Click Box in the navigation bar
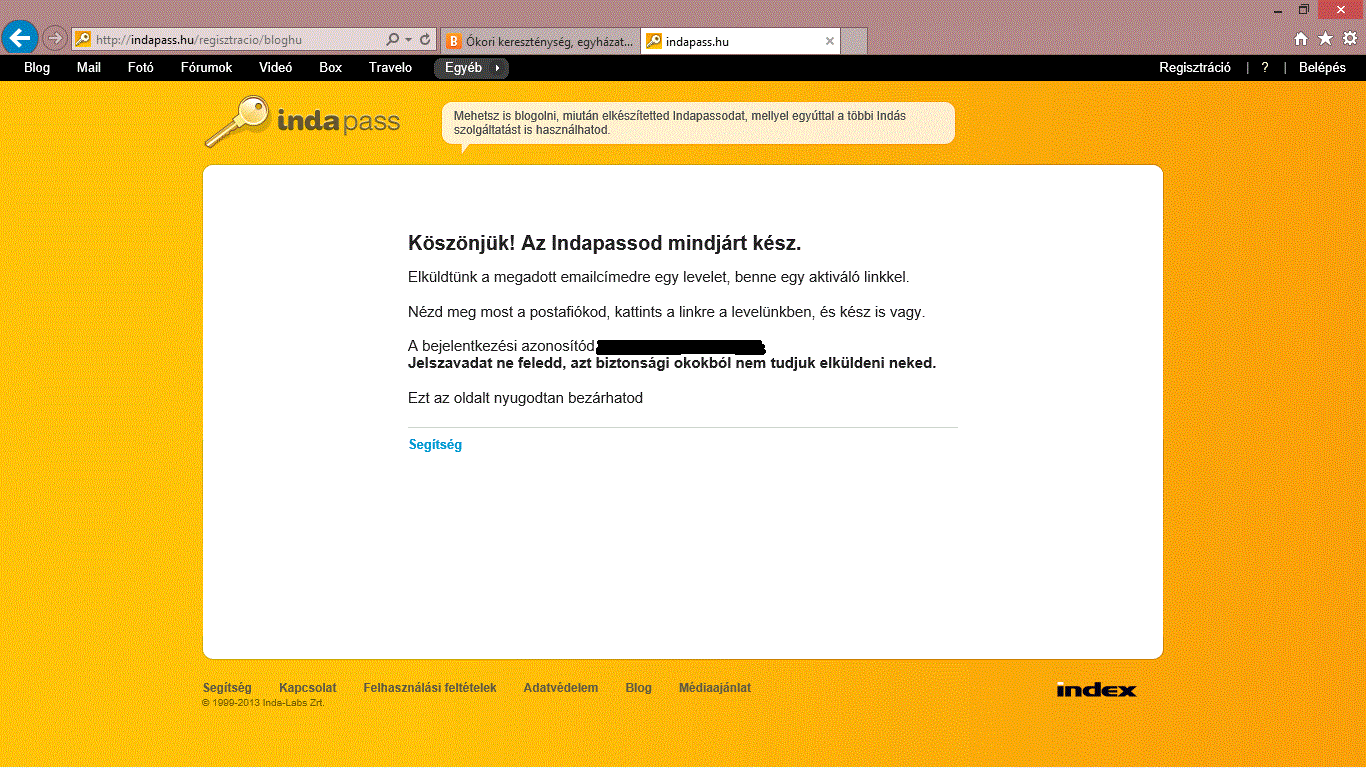1366x768 pixels. tap(331, 68)
